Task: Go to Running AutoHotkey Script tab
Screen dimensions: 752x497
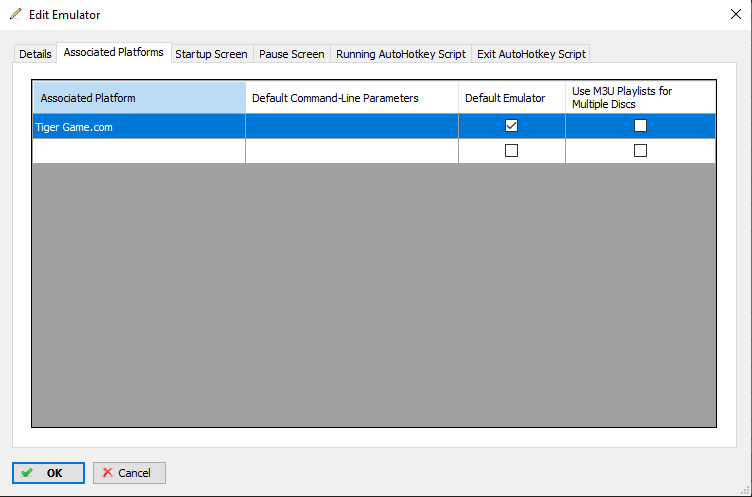Action: tap(400, 54)
